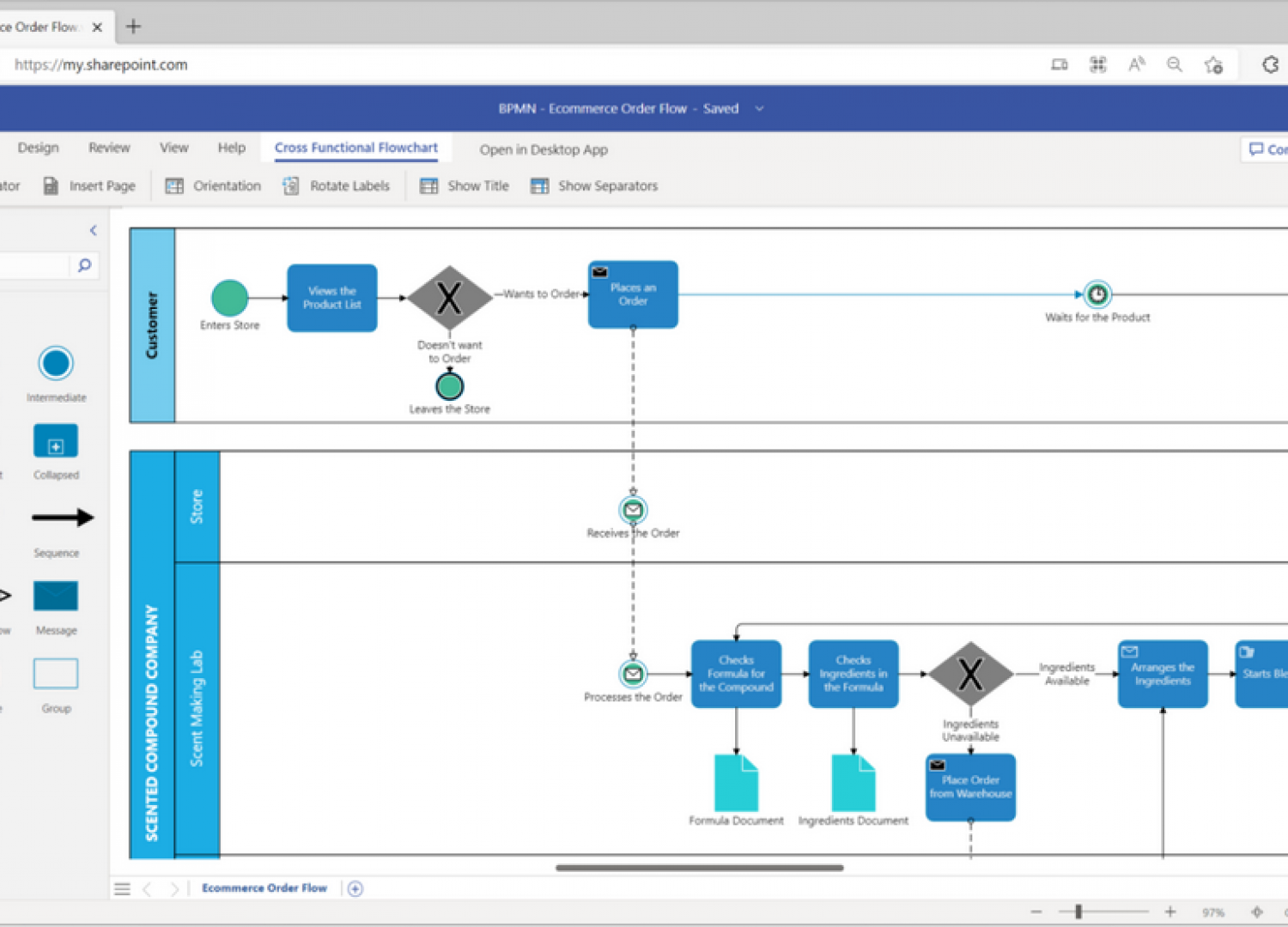Select the Message stencil shape

click(56, 596)
